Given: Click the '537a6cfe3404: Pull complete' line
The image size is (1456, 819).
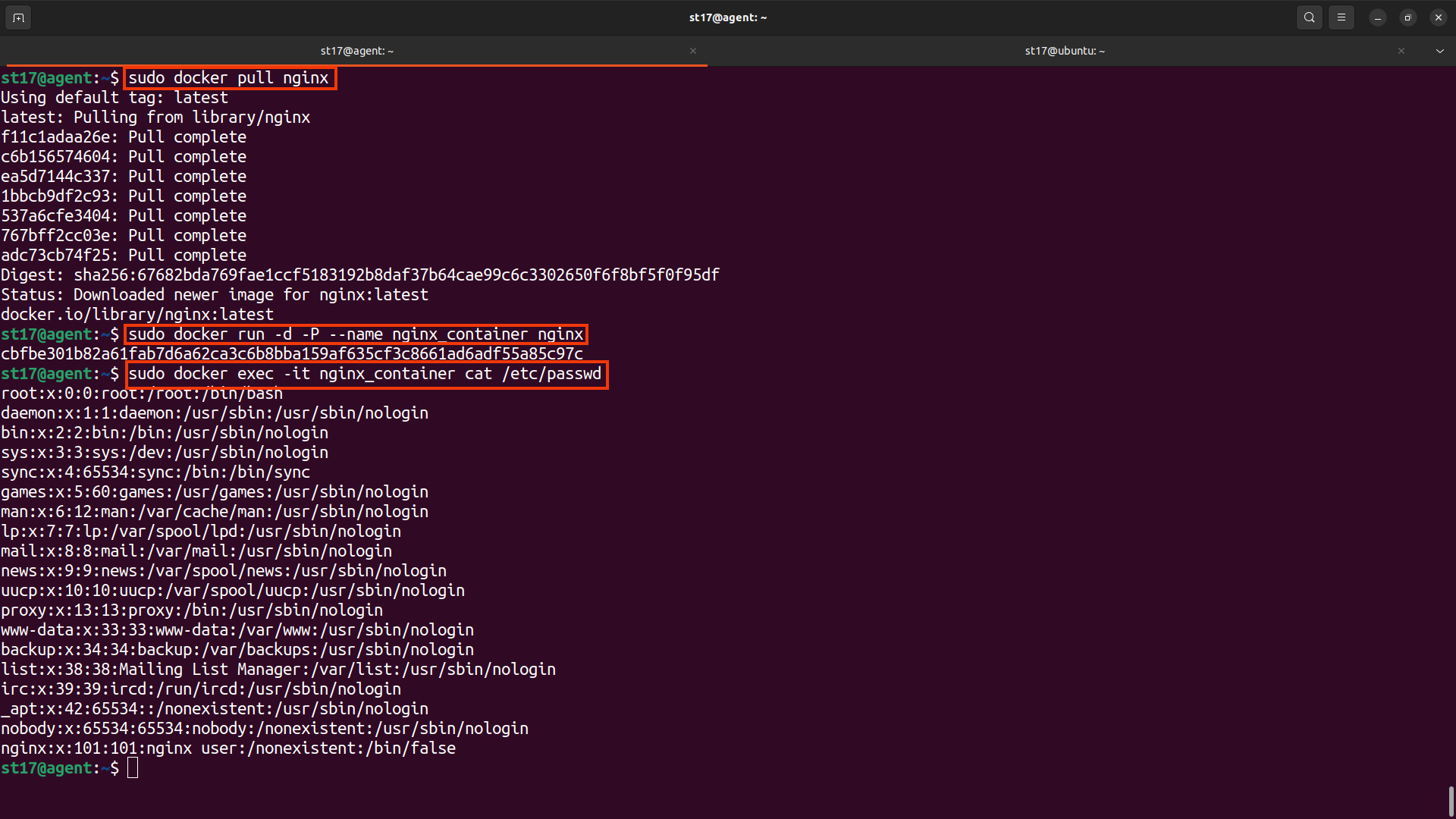Looking at the screenshot, I should point(124,216).
